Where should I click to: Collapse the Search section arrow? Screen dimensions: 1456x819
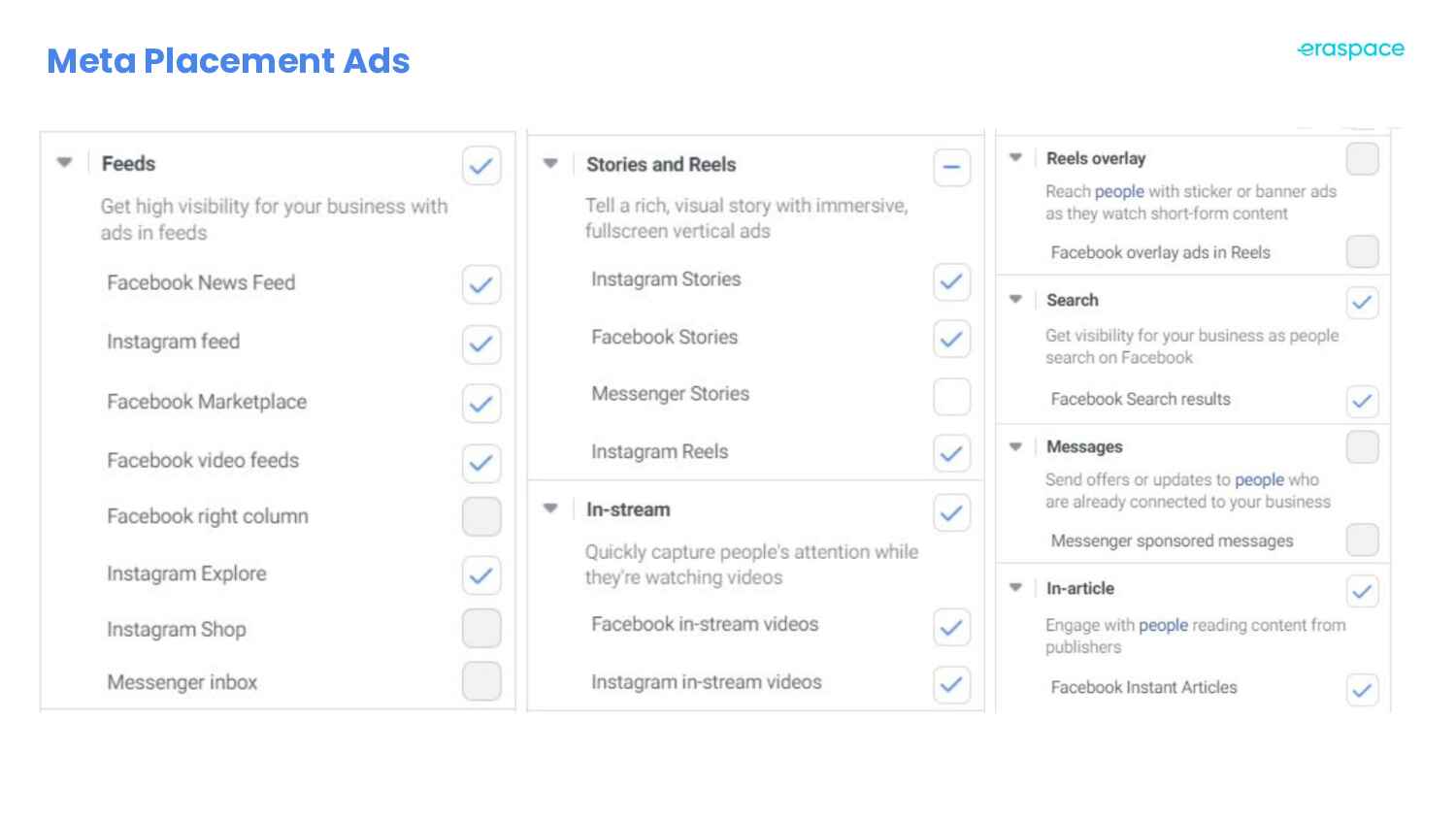pyautogui.click(x=1015, y=299)
